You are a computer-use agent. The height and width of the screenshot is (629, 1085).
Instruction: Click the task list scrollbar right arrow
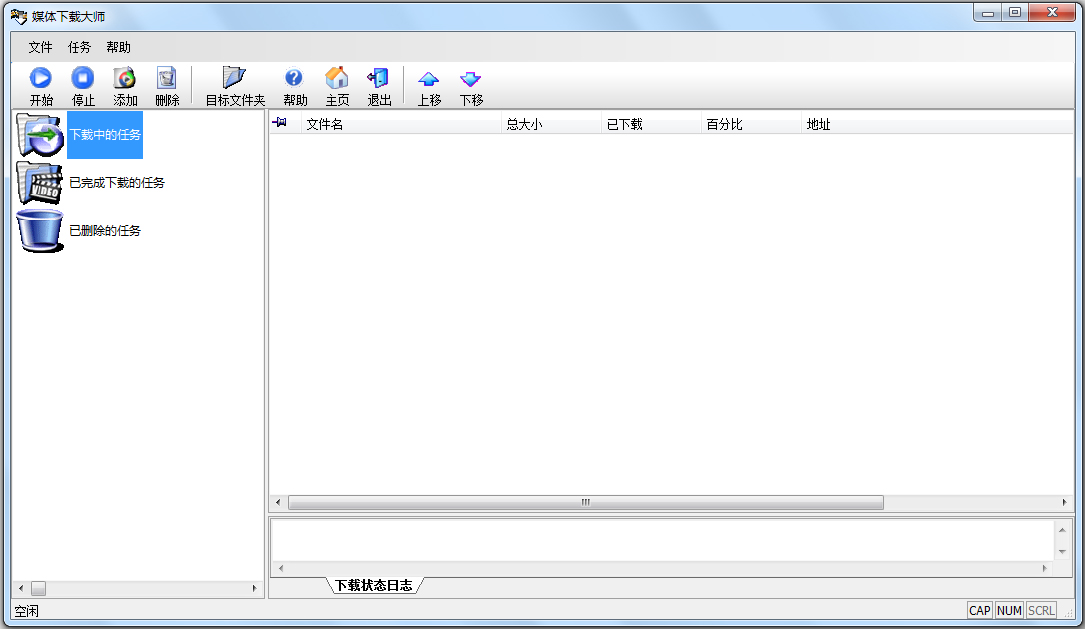coord(1064,502)
